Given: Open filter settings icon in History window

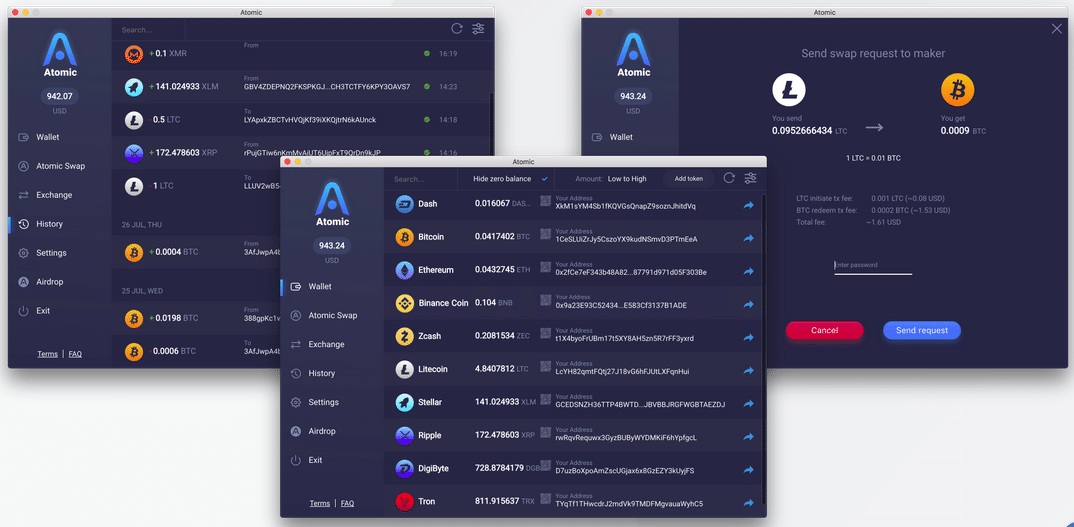Looking at the screenshot, I should [478, 29].
